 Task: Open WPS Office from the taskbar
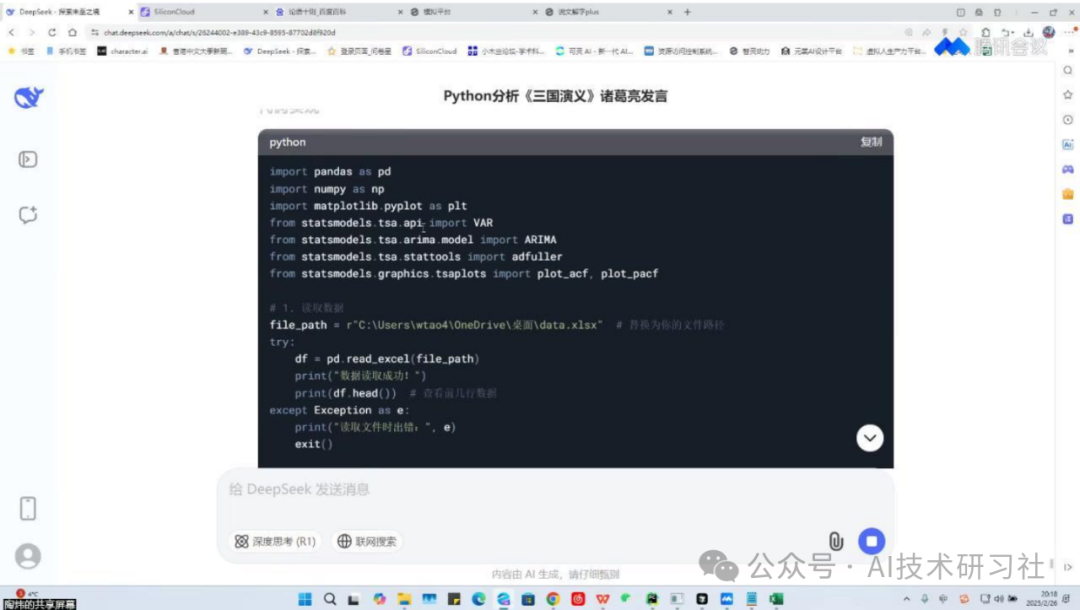tap(603, 599)
